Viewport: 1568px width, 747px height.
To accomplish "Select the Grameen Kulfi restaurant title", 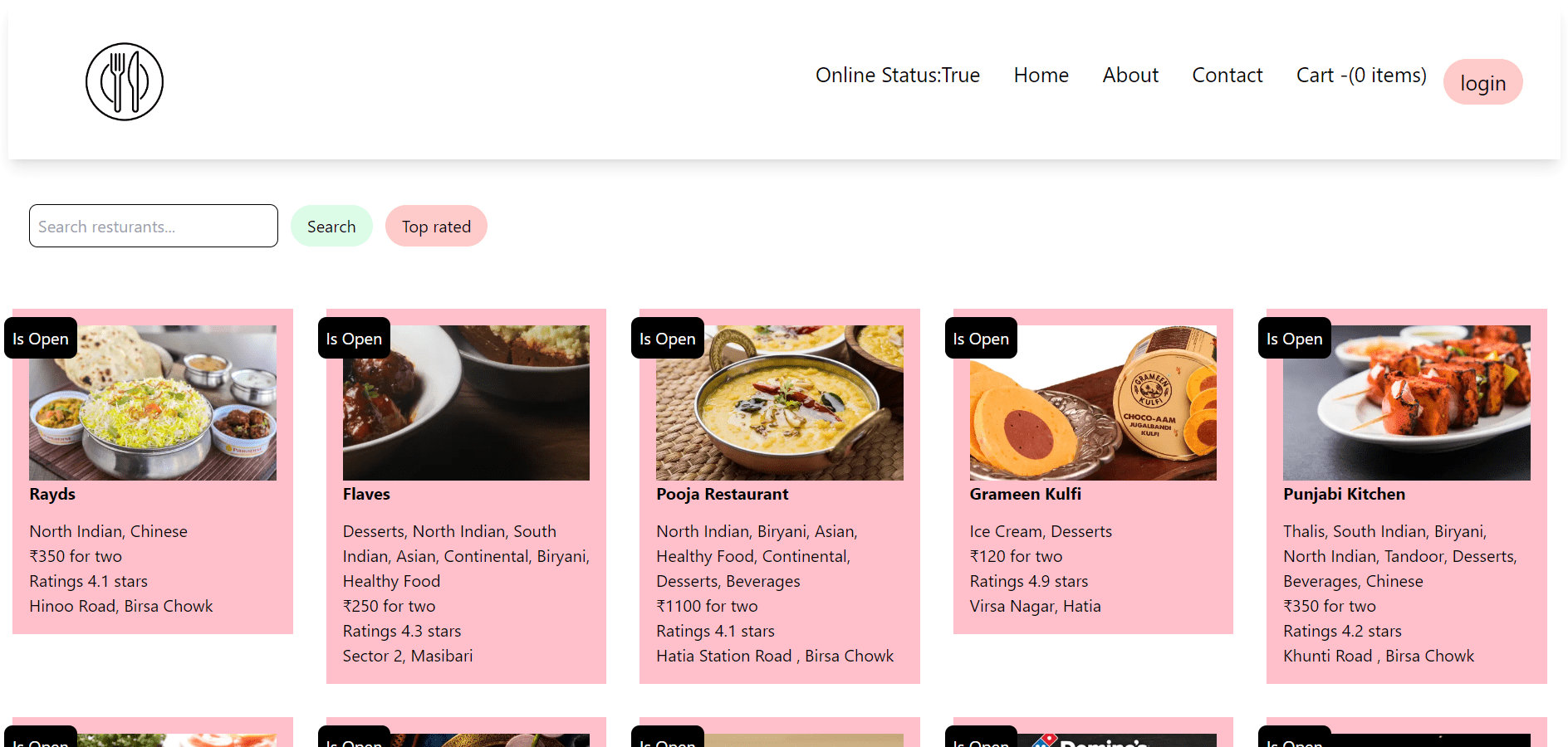I will pyautogui.click(x=1025, y=494).
